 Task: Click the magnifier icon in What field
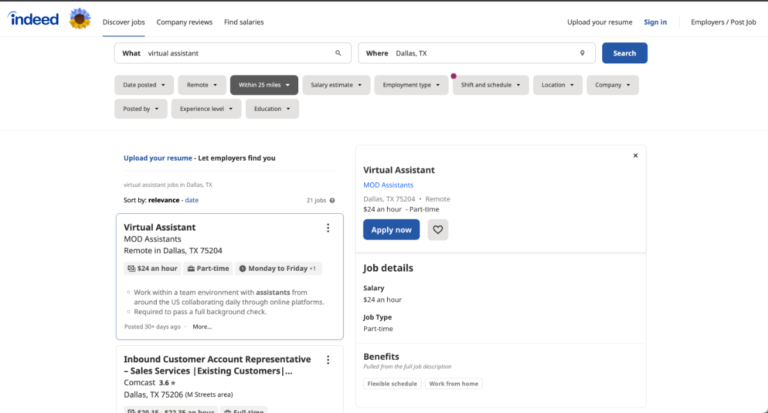tap(338, 53)
